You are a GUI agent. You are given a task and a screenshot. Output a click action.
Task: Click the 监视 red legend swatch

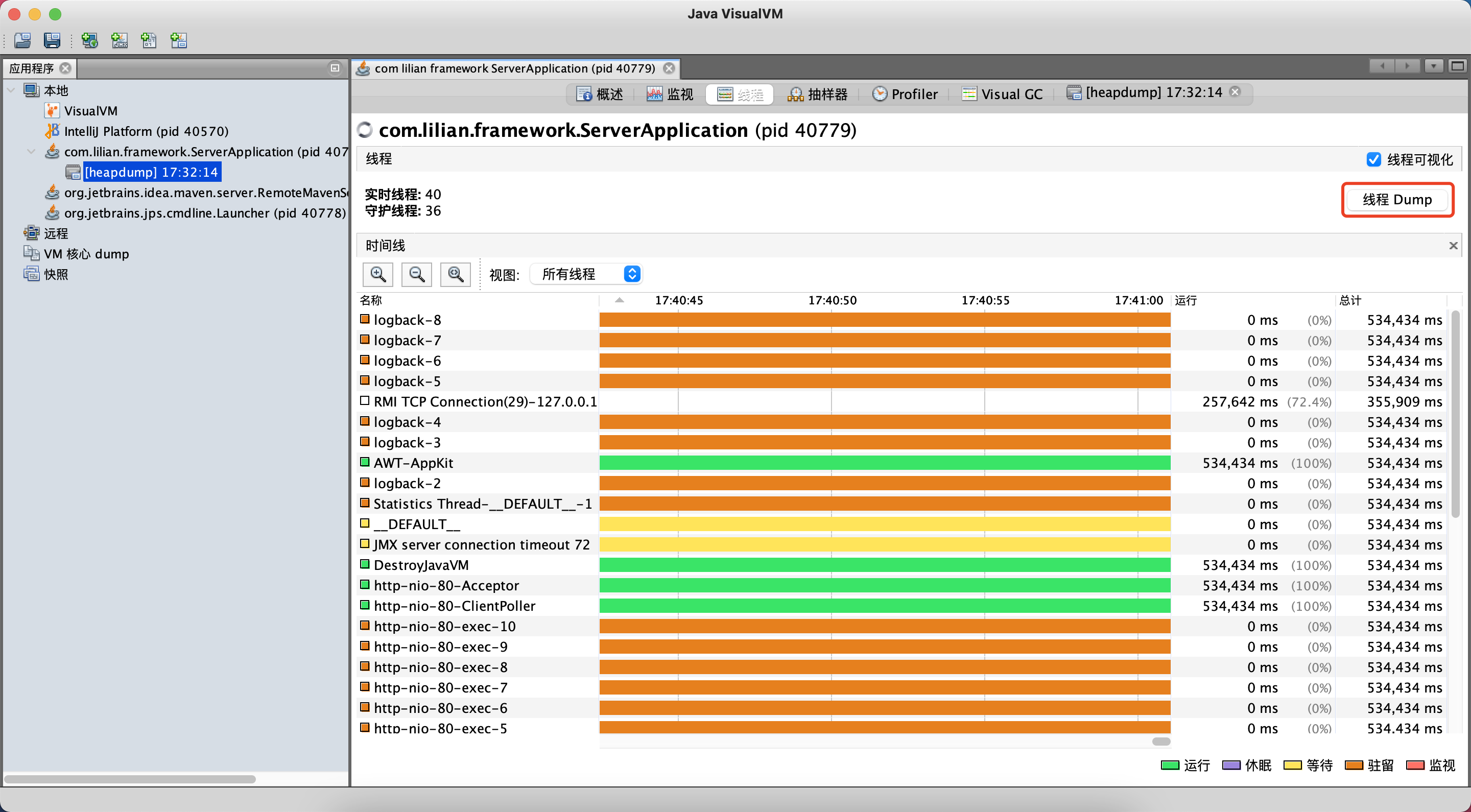[x=1415, y=765]
